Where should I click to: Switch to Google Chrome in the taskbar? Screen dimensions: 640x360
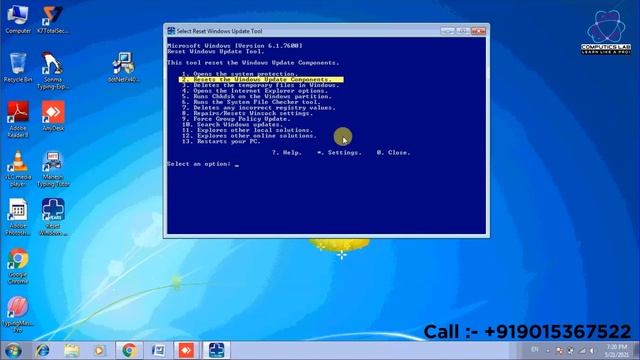click(129, 351)
